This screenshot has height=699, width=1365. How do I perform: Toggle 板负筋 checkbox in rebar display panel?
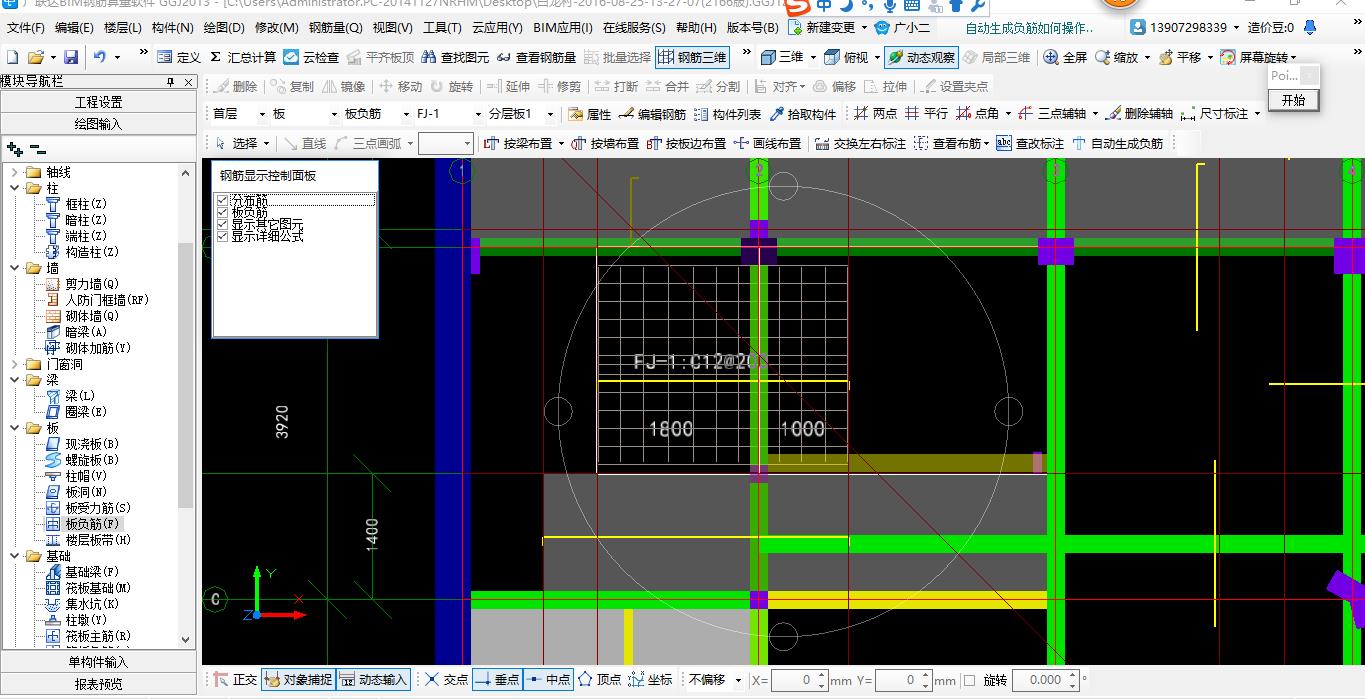[x=223, y=212]
